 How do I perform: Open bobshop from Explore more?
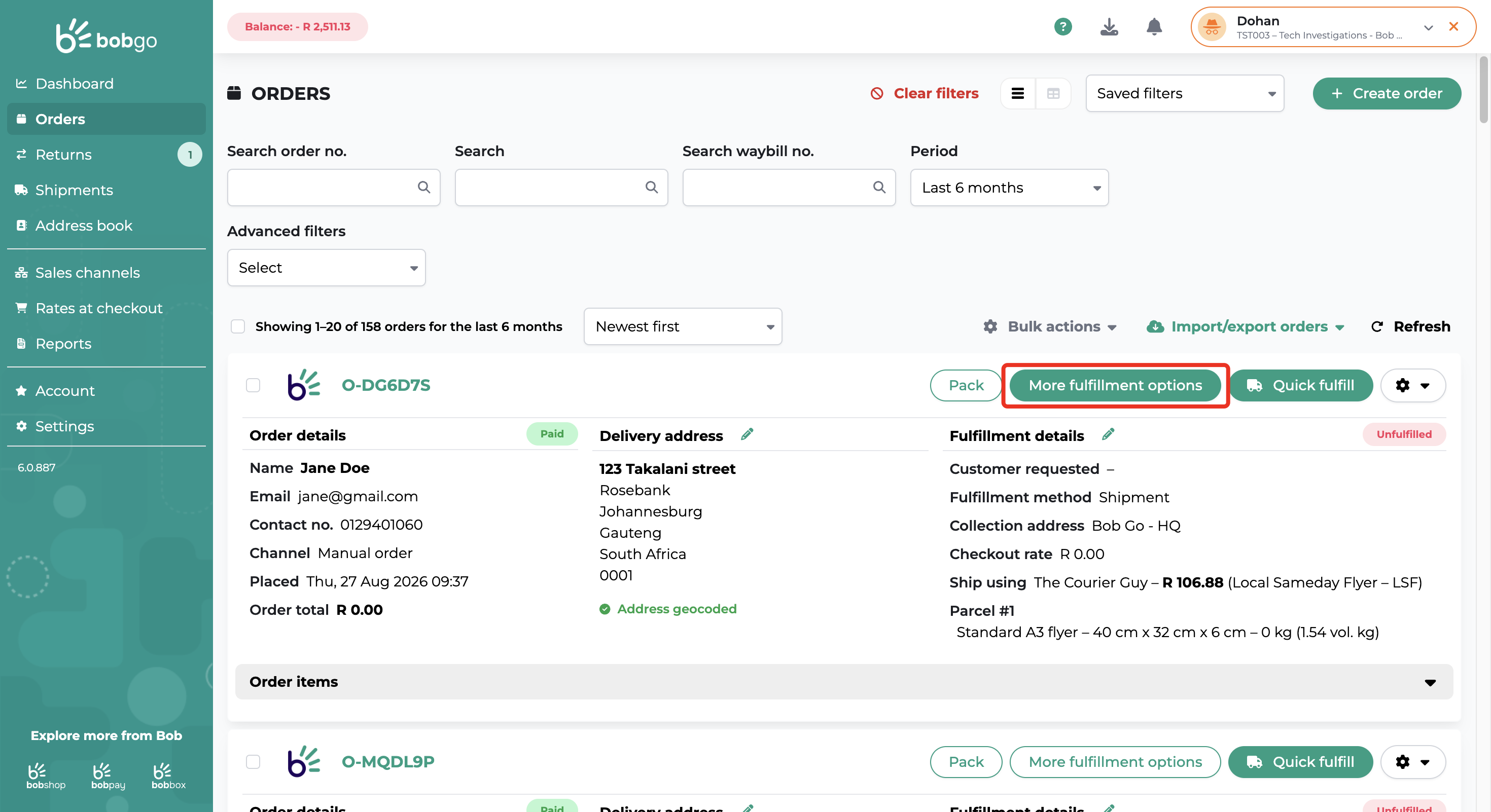click(46, 776)
